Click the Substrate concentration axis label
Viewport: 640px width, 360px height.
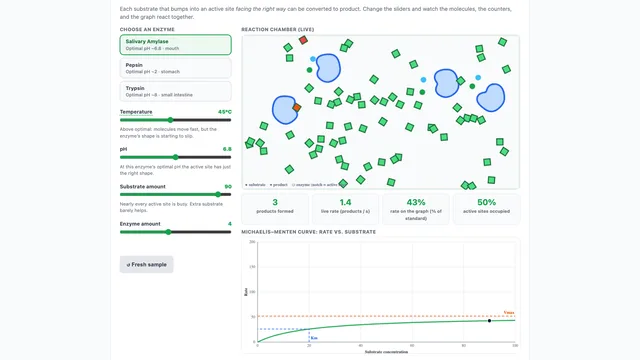point(386,352)
